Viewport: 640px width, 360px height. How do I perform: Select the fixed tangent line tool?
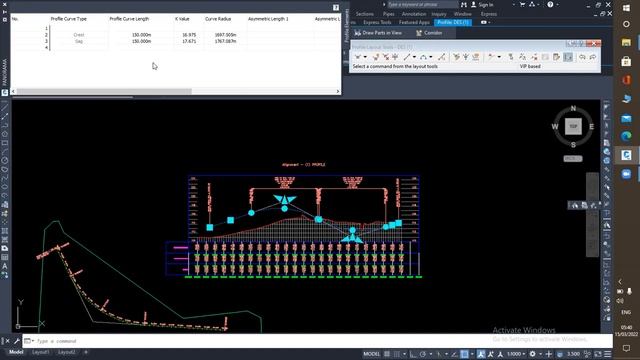pyautogui.click(x=407, y=57)
